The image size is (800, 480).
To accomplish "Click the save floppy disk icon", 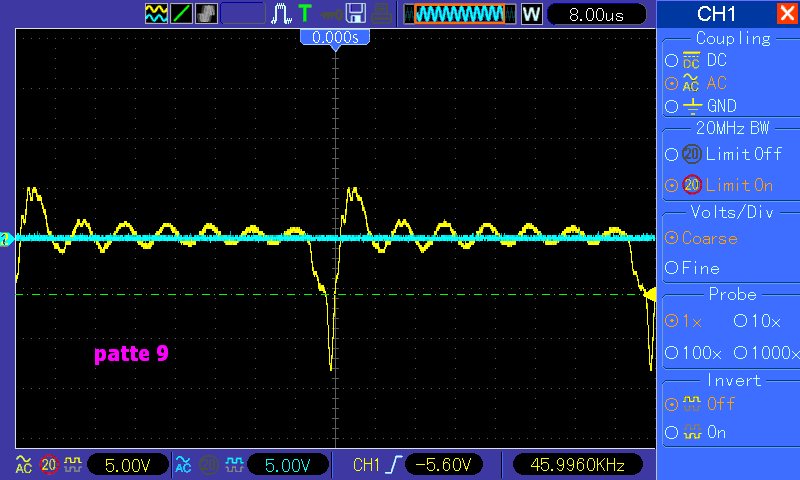I will pos(355,14).
